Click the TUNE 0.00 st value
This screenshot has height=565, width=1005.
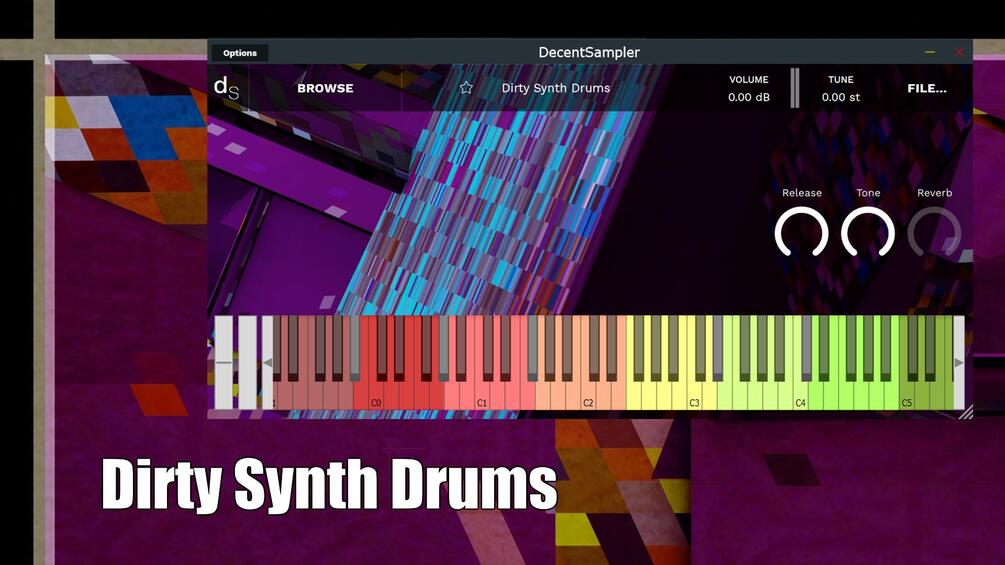(x=841, y=97)
